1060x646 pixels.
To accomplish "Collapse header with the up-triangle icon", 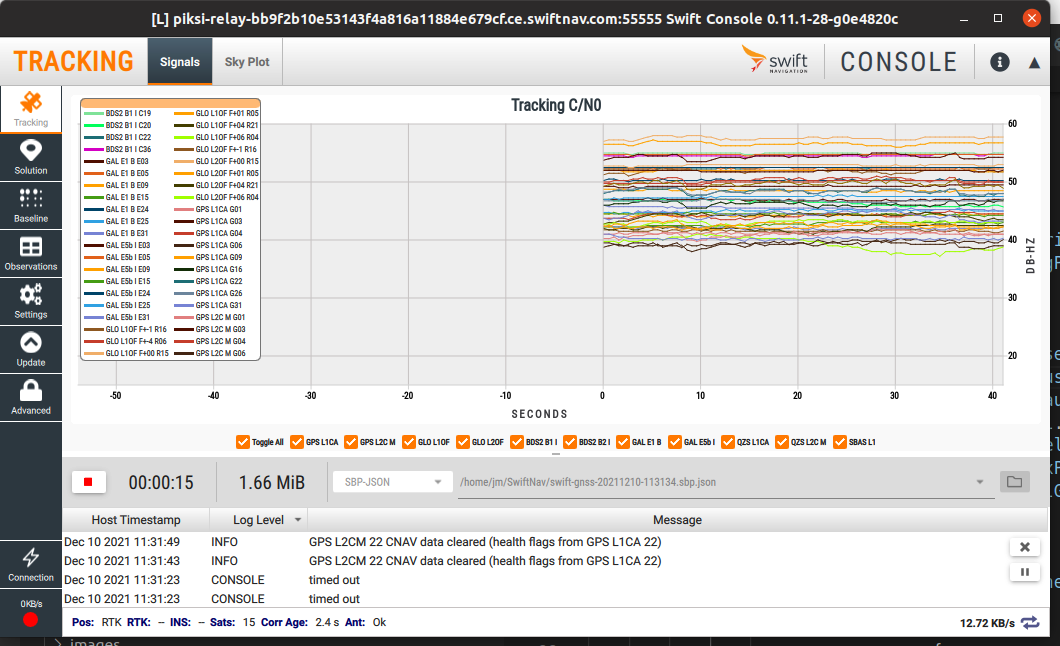I will pyautogui.click(x=1034, y=63).
